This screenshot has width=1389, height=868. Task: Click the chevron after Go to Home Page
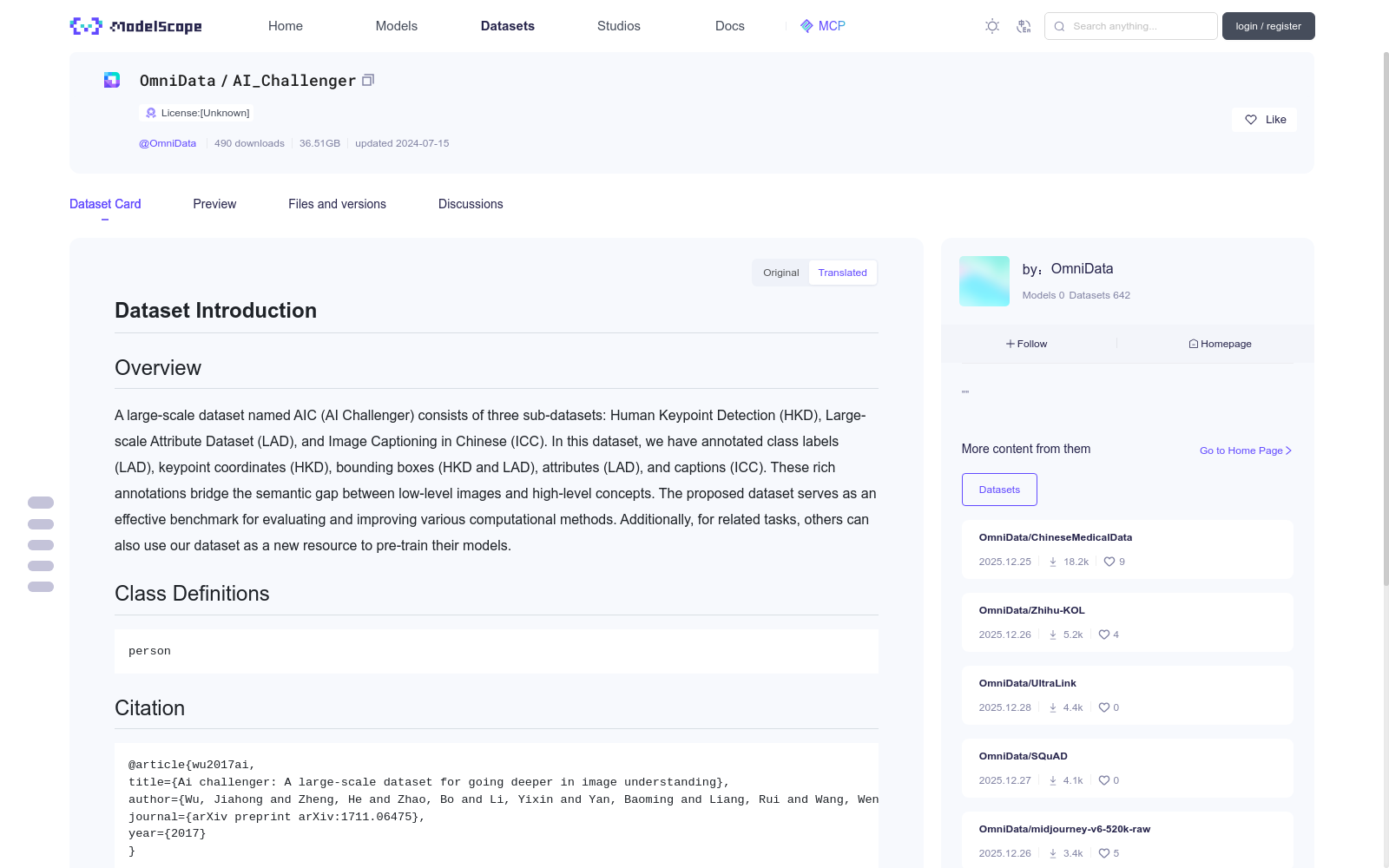[x=1289, y=450]
